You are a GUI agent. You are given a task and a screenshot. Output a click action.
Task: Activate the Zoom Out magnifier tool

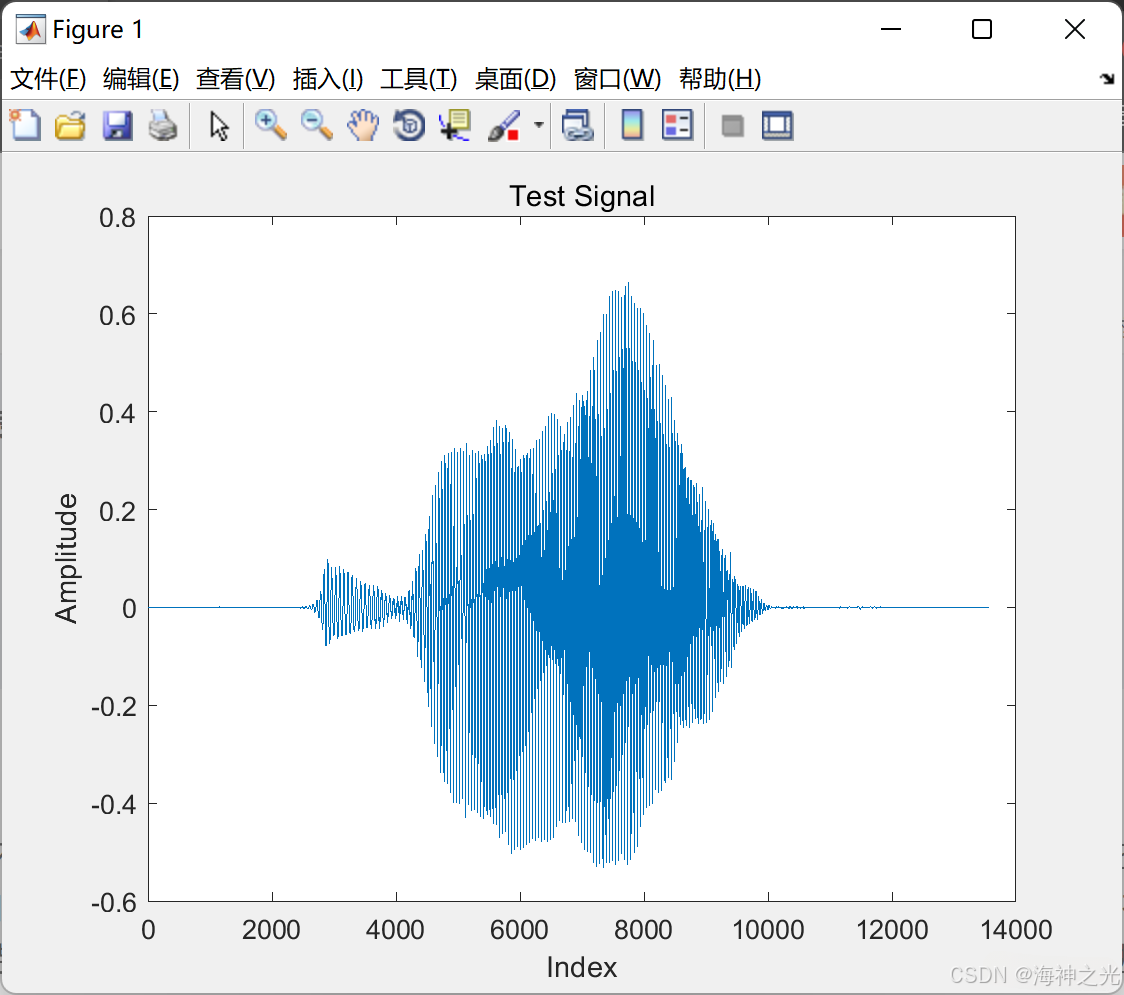[316, 125]
